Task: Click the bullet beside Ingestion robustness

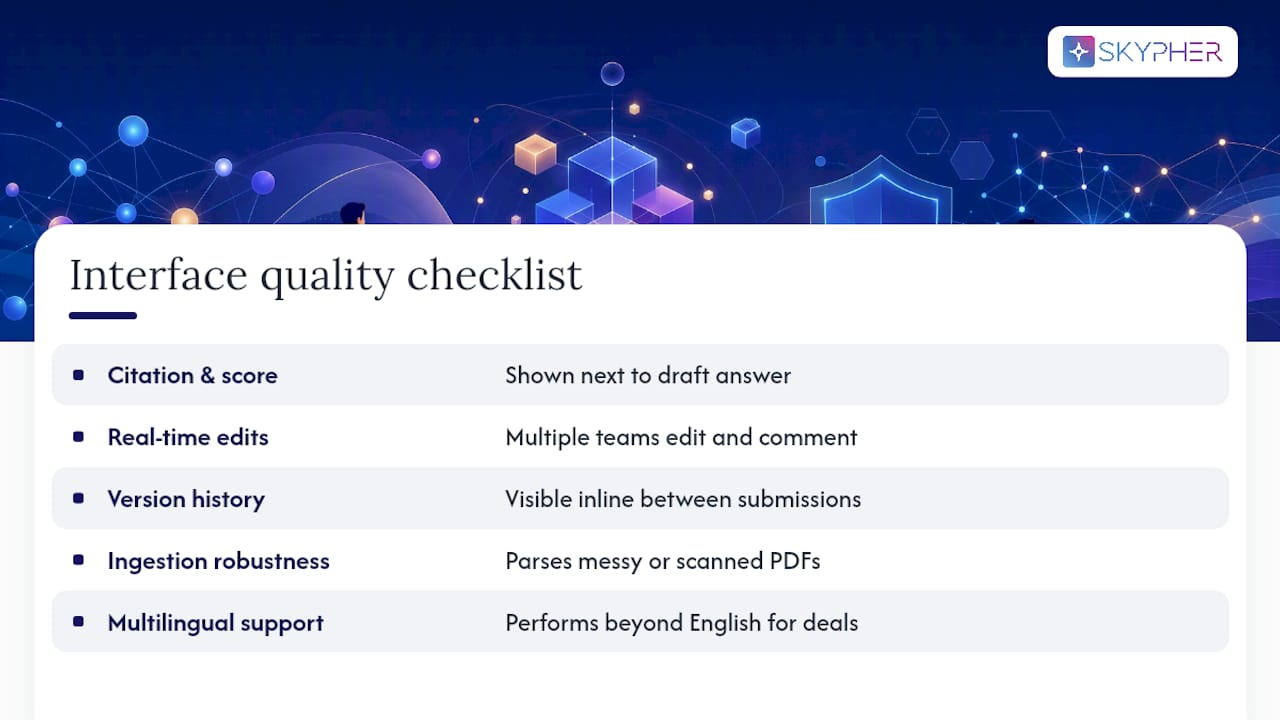Action: coord(78,561)
